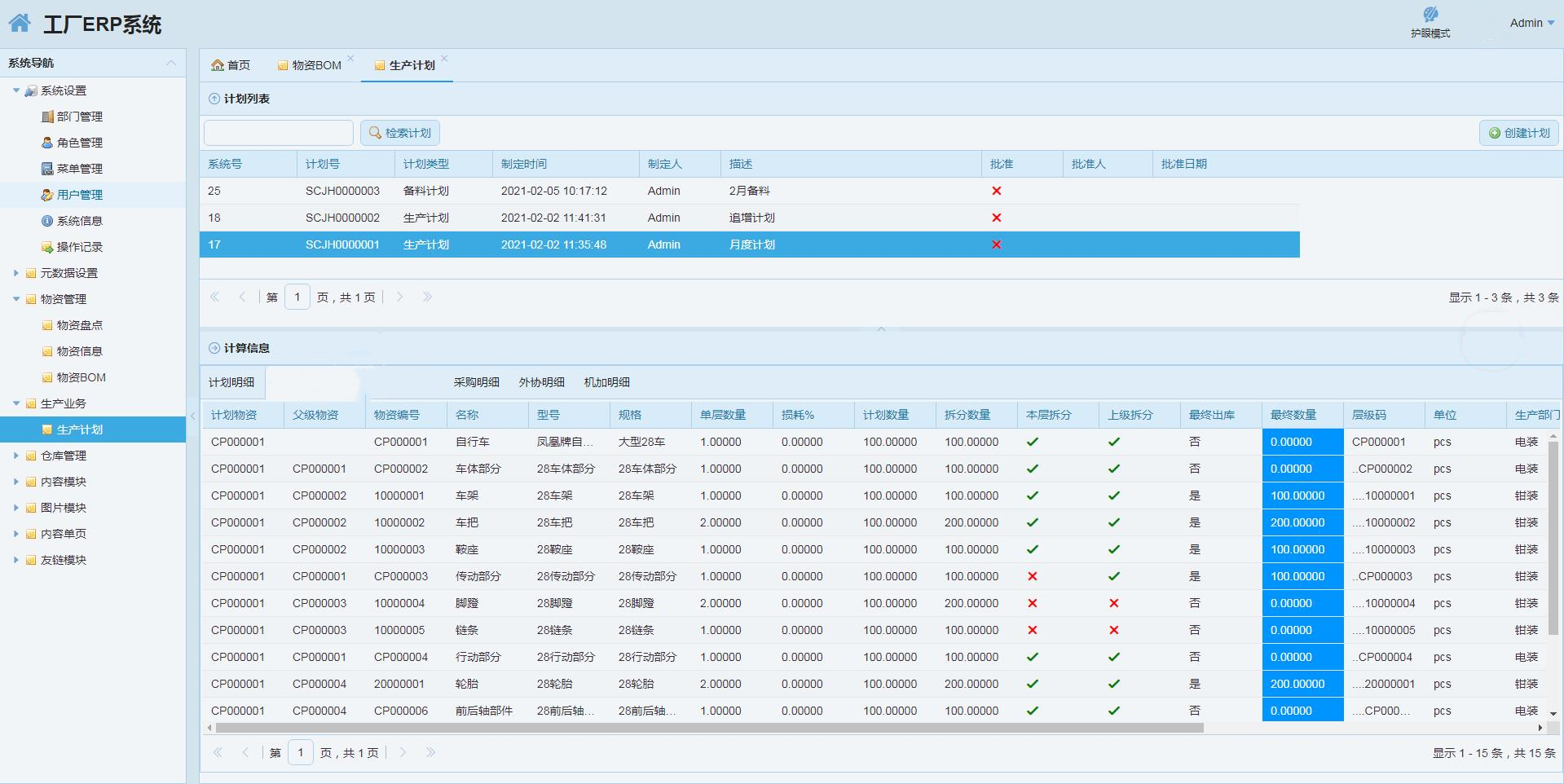Screen dimensions: 1564x784
Task: Click horizontal scrollbar of detail grid
Action: click(x=709, y=728)
